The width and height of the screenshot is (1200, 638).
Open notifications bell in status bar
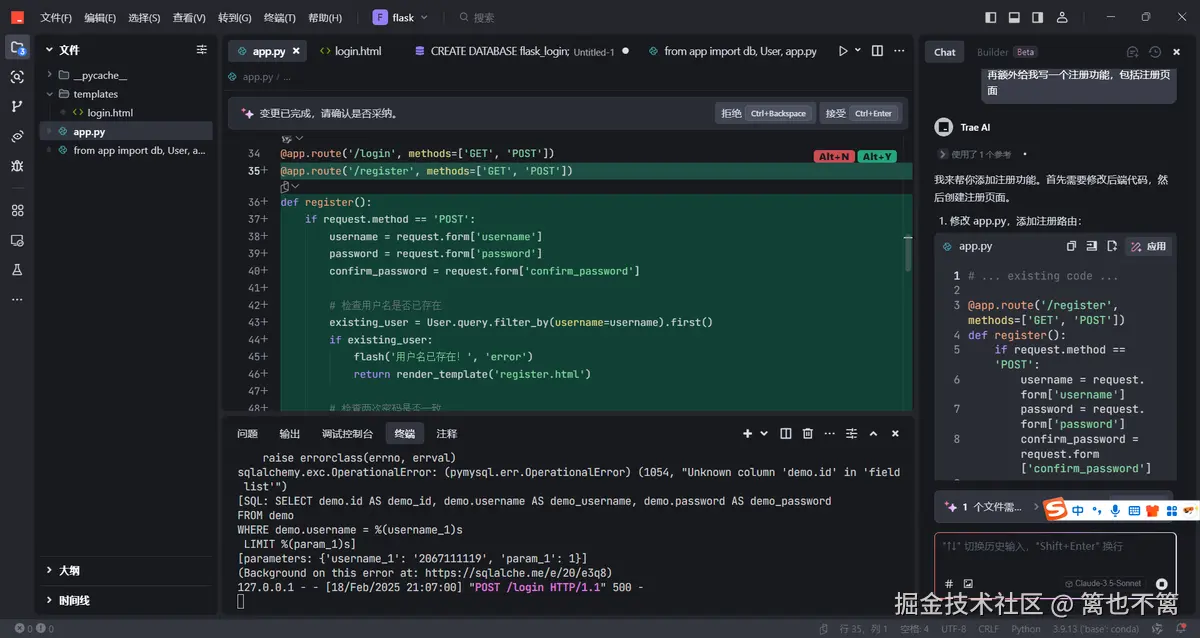(1183, 629)
